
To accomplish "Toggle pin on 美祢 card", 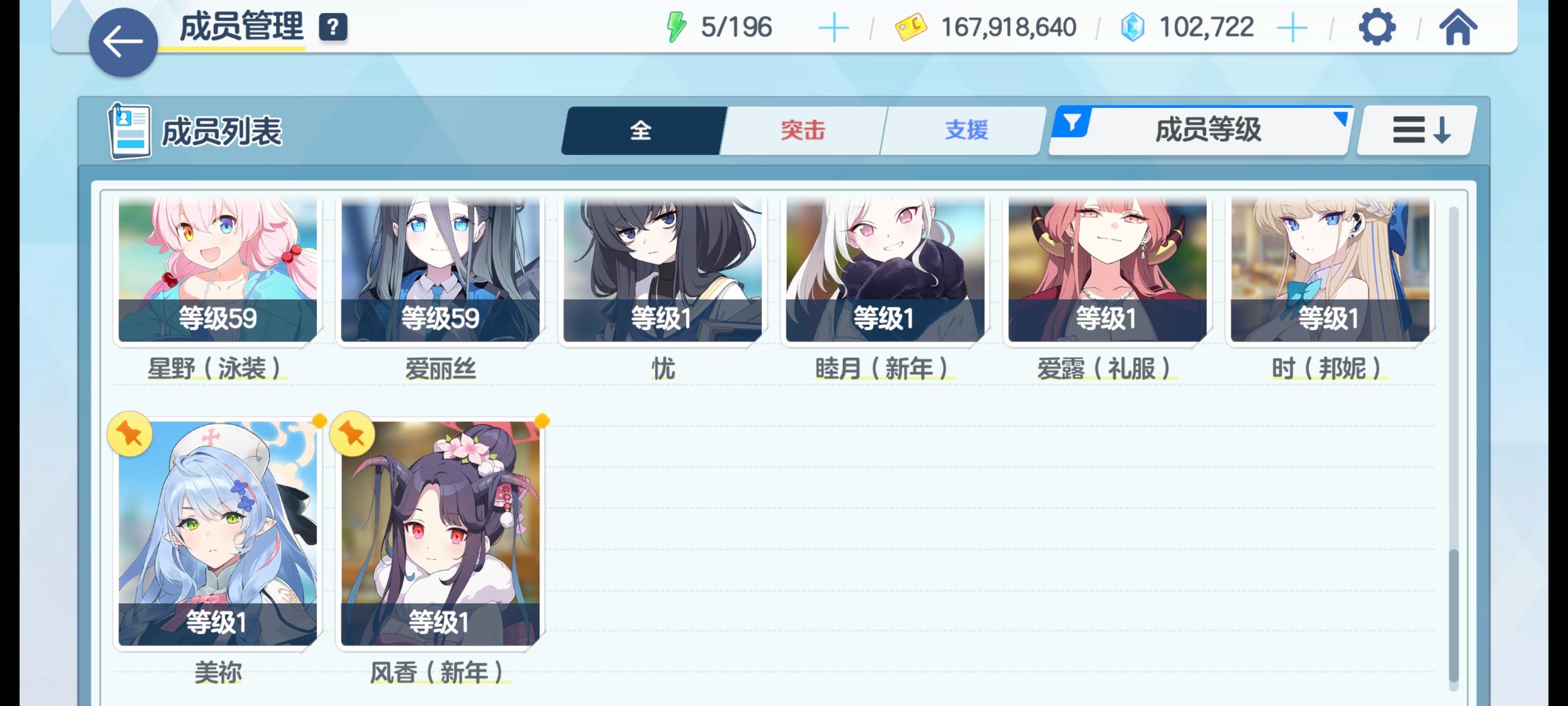I will coord(130,434).
